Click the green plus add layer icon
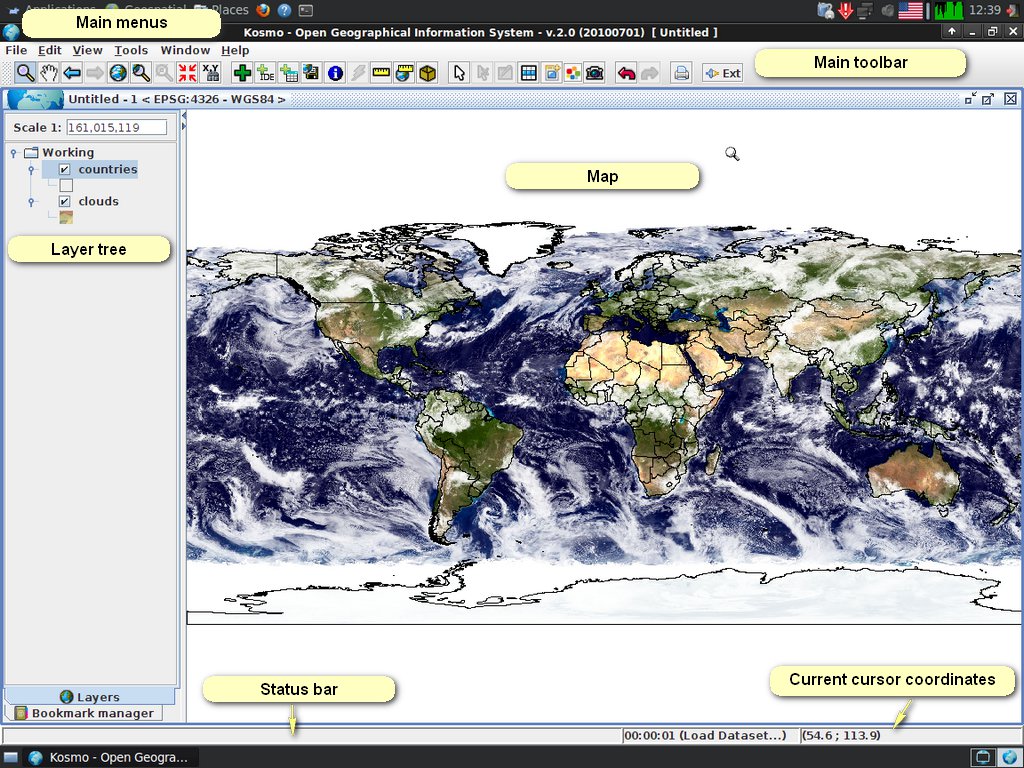The width and height of the screenshot is (1024, 768). (242, 72)
